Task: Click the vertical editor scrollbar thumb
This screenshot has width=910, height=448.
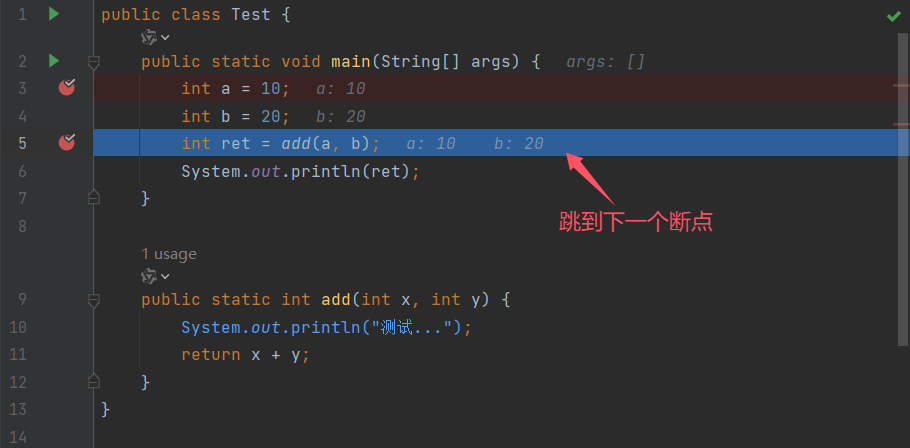Action: pos(905,188)
